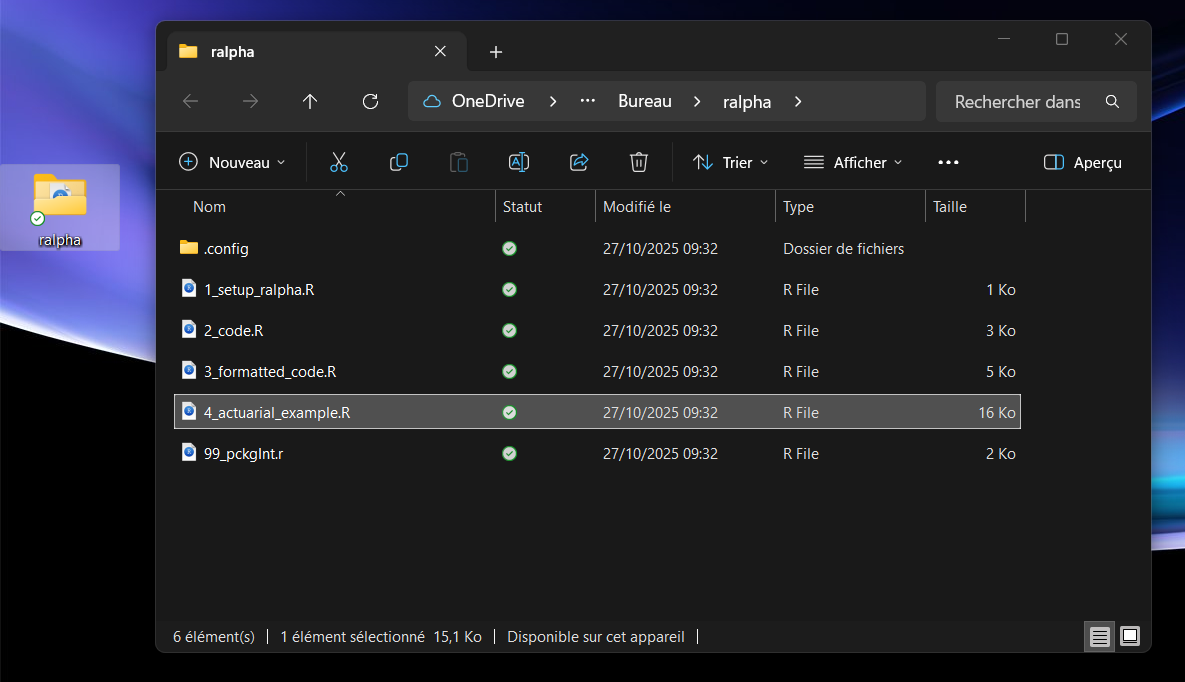This screenshot has height=682, width=1185.
Task: Go back with the left arrow
Action: tap(190, 101)
